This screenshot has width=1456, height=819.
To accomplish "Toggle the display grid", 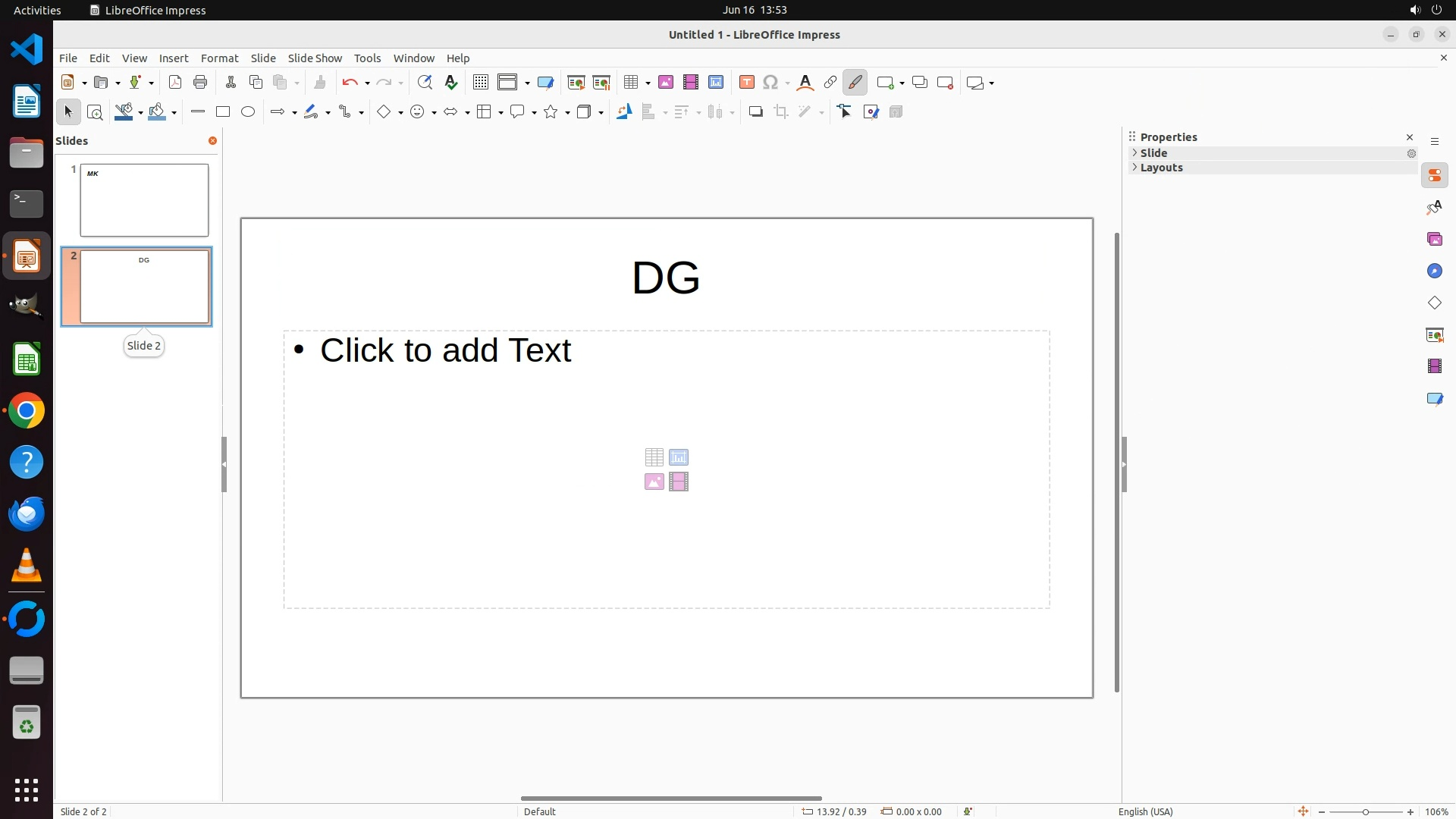I will tap(480, 83).
